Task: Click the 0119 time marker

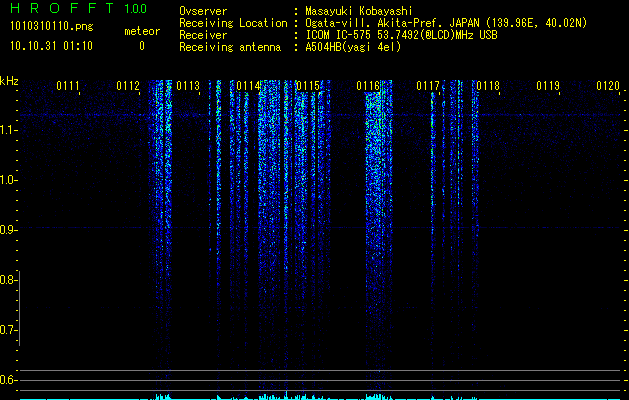Action: pos(548,86)
